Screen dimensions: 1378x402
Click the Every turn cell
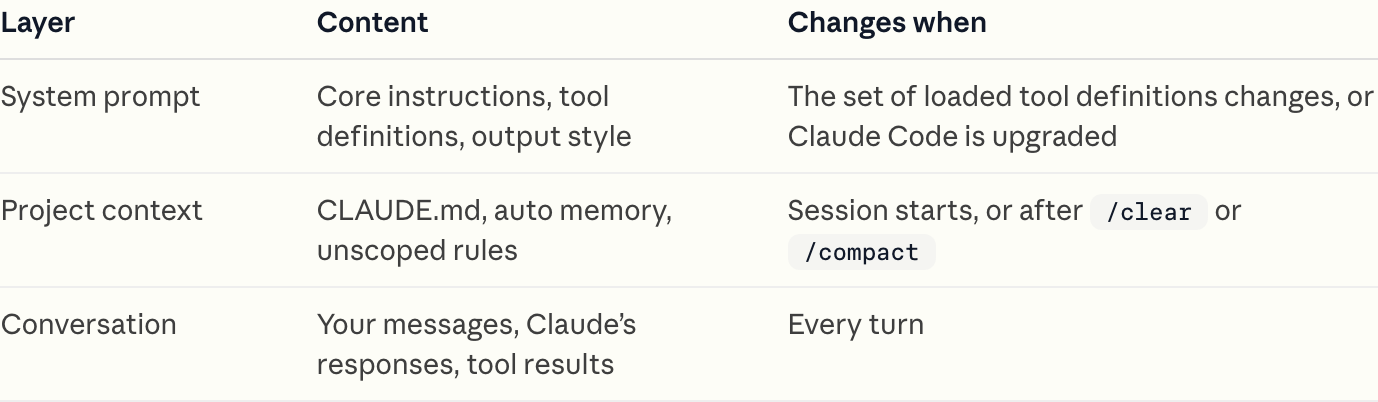(856, 325)
